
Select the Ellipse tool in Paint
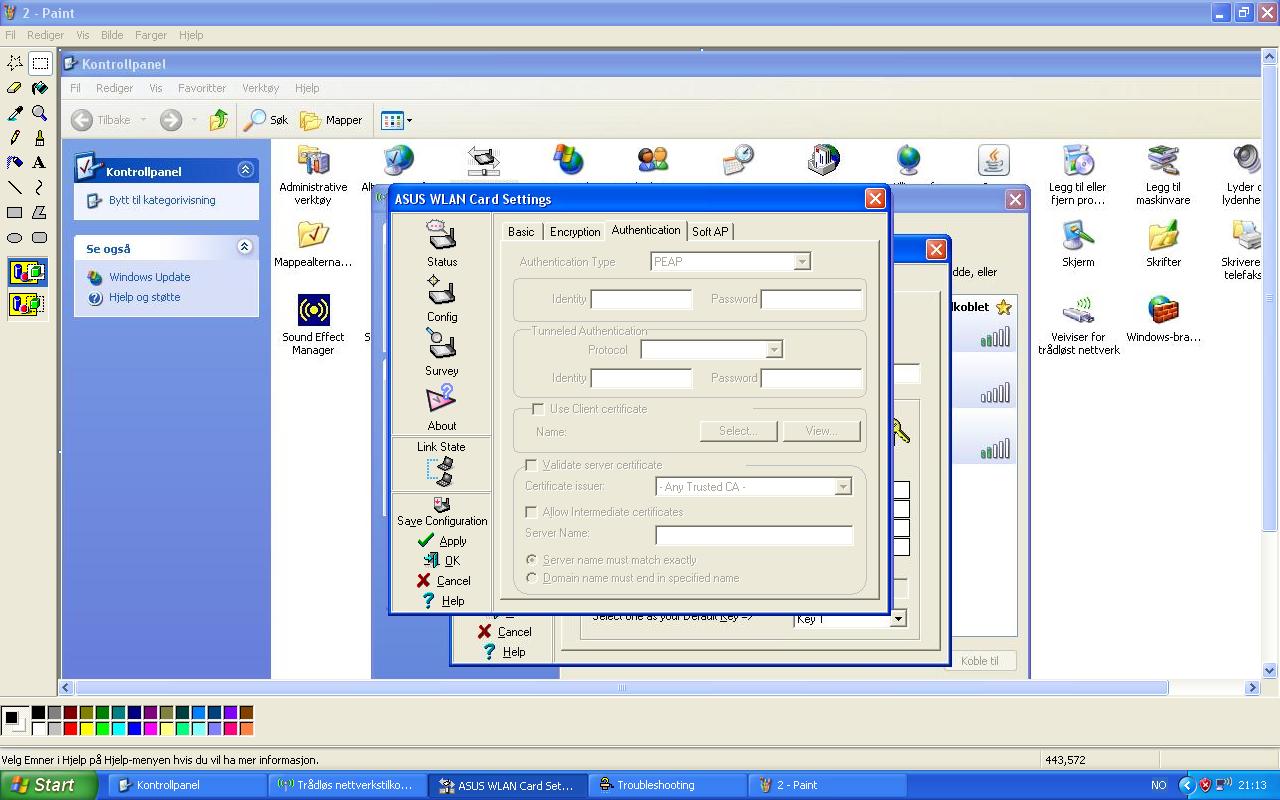[15, 238]
